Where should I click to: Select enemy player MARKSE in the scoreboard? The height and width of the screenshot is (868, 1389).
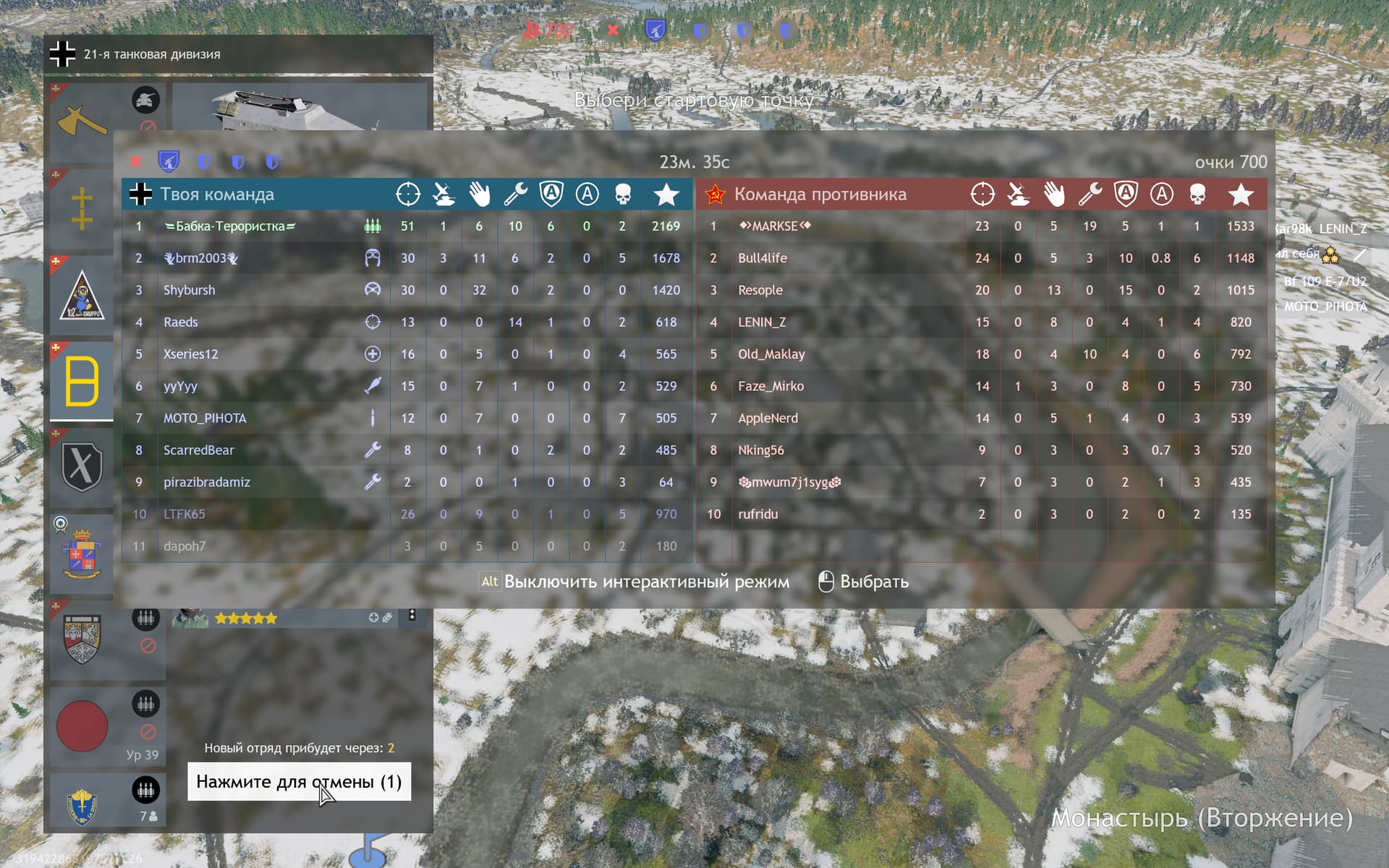point(774,226)
